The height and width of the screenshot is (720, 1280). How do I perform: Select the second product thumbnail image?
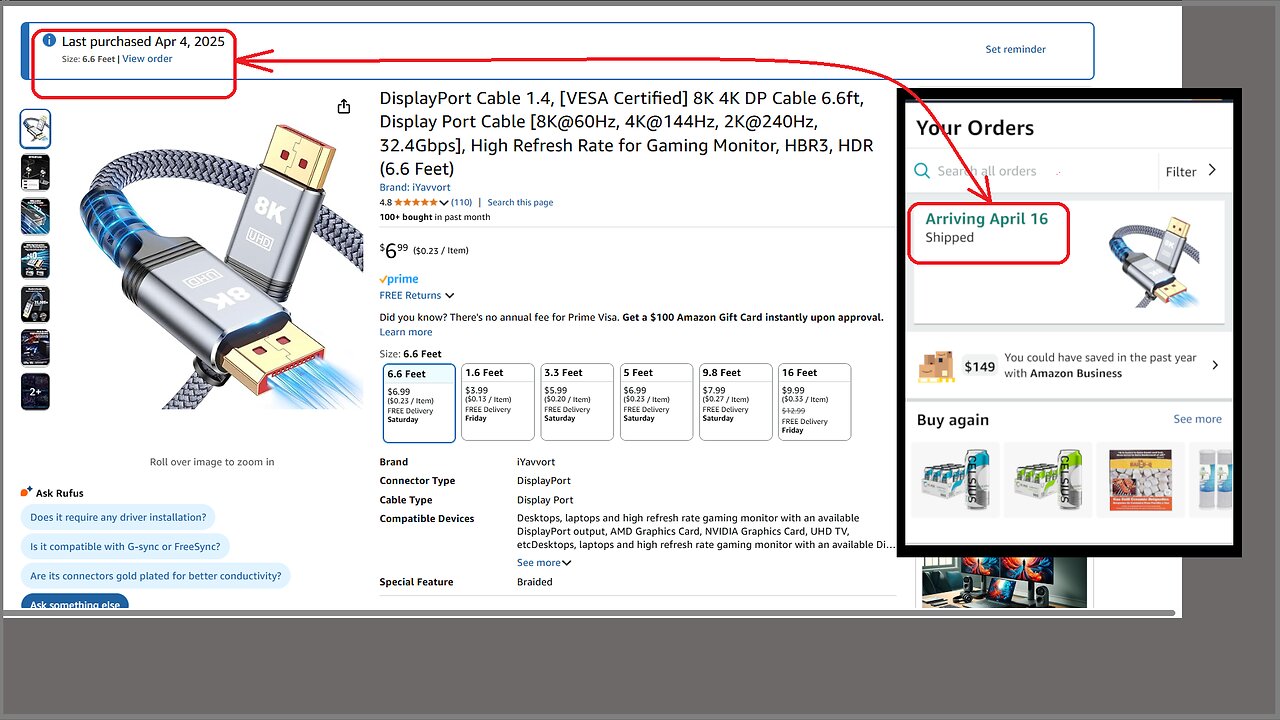[x=35, y=172]
